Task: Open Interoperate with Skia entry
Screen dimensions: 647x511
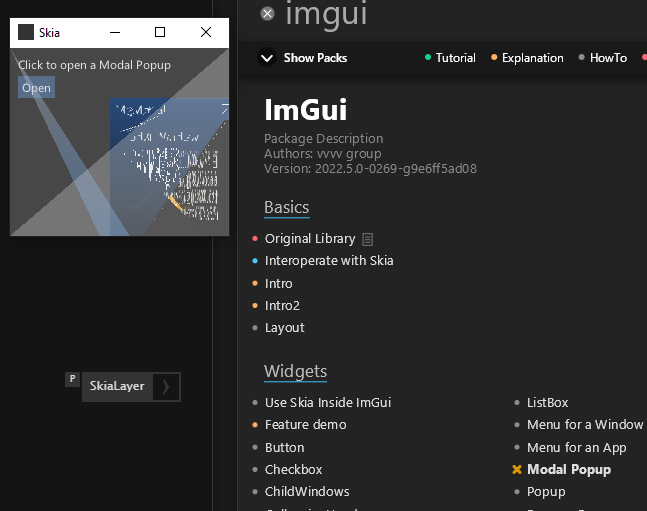Action: click(x=329, y=261)
